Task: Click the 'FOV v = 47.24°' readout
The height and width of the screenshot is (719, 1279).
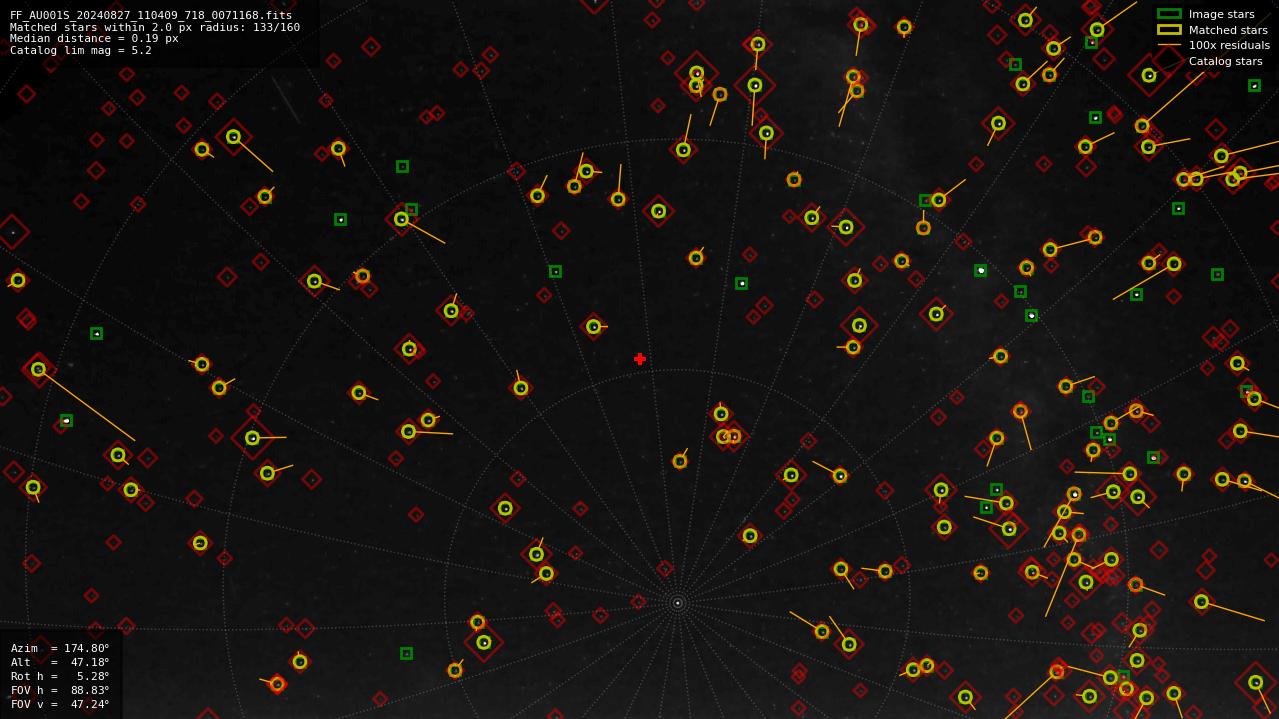Action: [60, 704]
